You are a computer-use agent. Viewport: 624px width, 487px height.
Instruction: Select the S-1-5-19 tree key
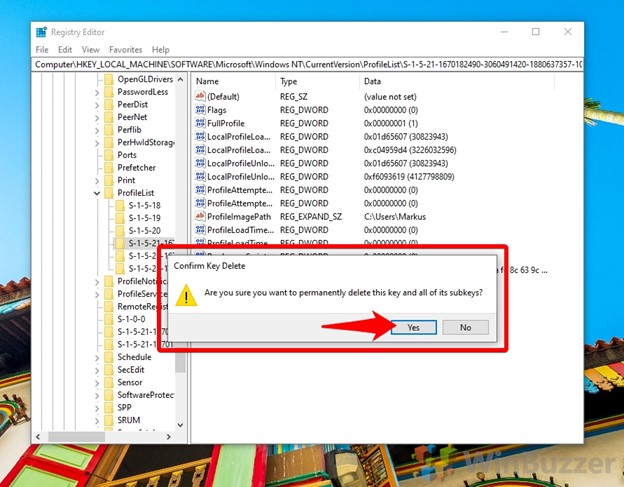point(144,217)
